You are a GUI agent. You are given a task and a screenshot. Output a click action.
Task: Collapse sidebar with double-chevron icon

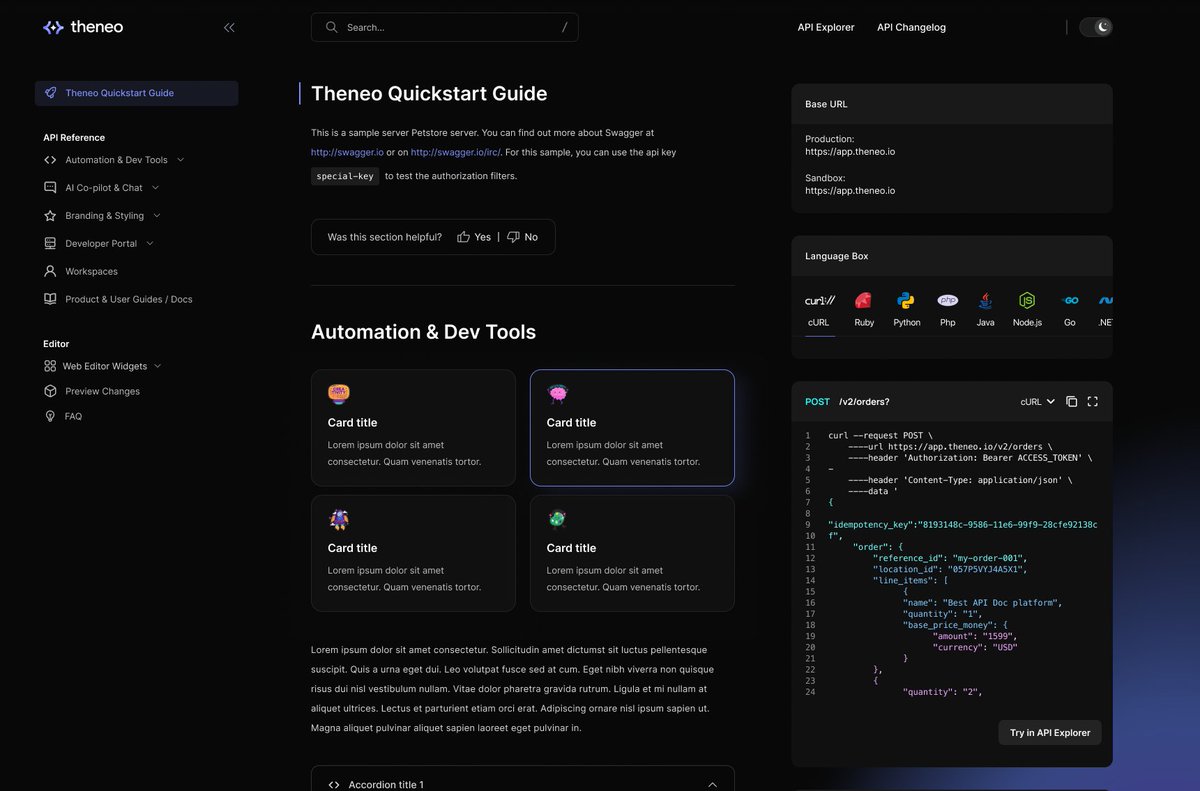pos(229,28)
